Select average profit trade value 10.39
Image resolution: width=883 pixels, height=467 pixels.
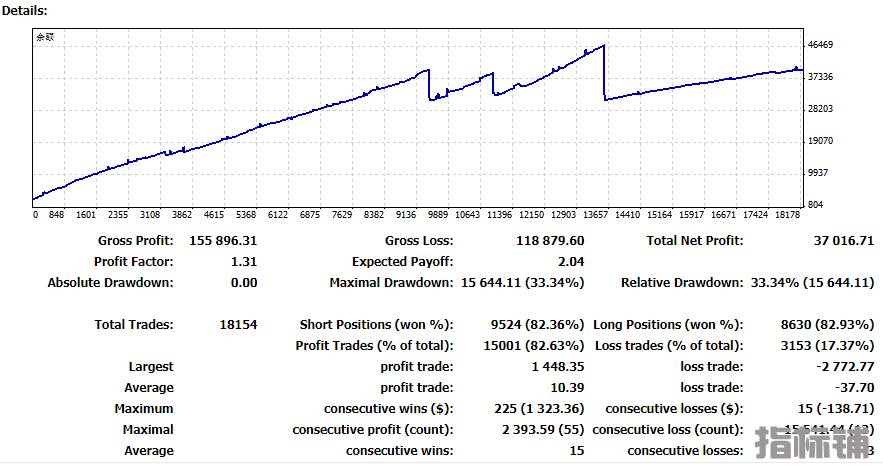567,388
